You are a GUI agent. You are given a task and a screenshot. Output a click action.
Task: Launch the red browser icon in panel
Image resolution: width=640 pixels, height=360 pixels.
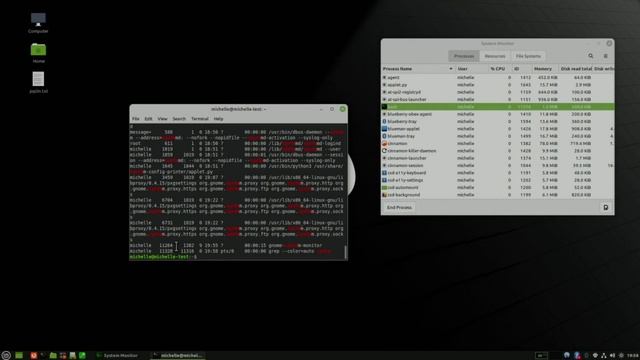[33, 356]
